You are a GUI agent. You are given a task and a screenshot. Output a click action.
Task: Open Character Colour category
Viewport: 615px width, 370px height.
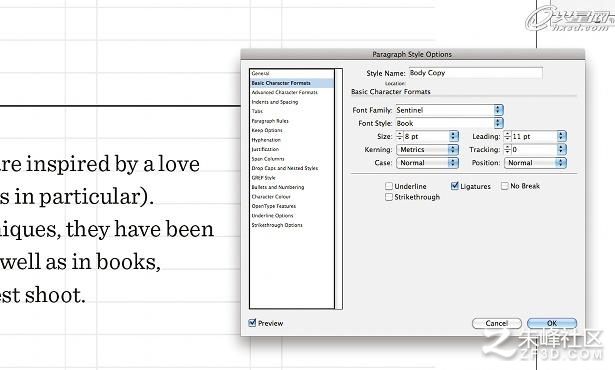[x=271, y=197]
